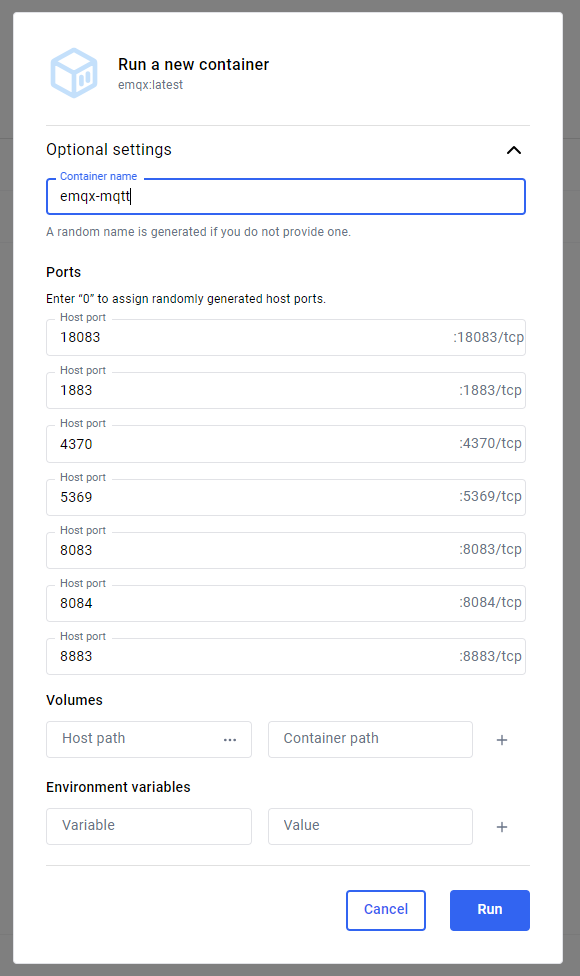
Task: Edit host port for 8883/tcp
Action: coord(286,656)
